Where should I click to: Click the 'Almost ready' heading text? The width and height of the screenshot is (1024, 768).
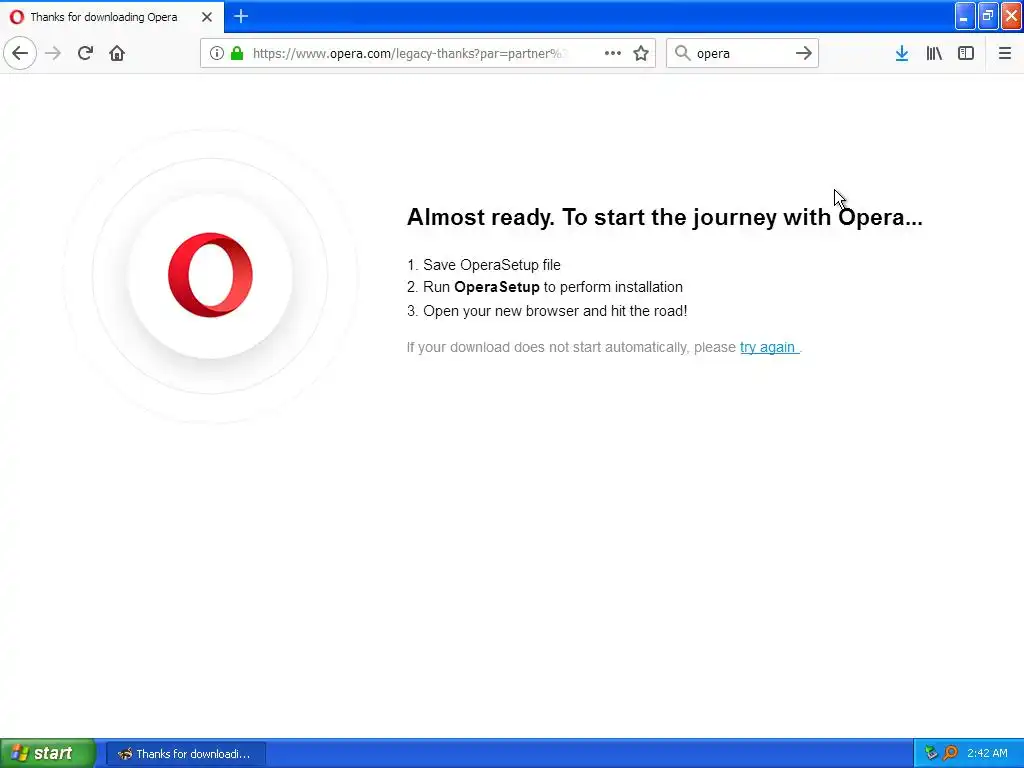[x=664, y=217]
